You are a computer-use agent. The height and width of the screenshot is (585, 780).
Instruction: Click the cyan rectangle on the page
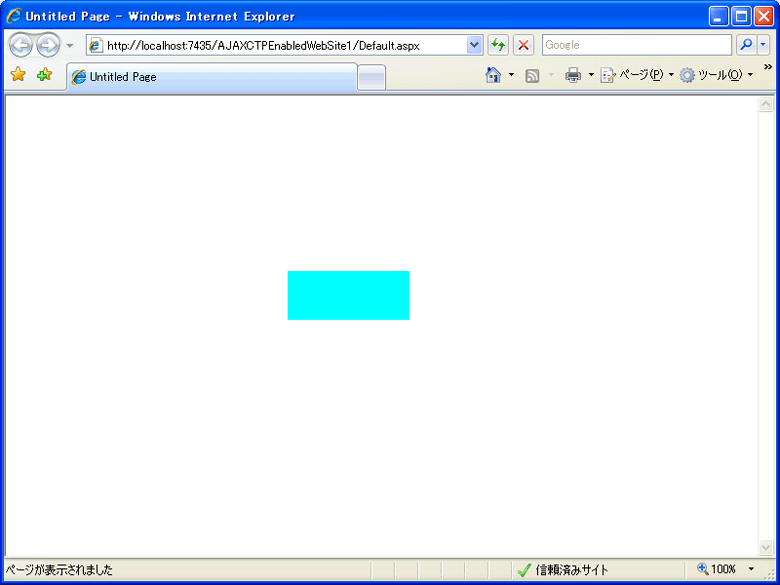click(348, 295)
